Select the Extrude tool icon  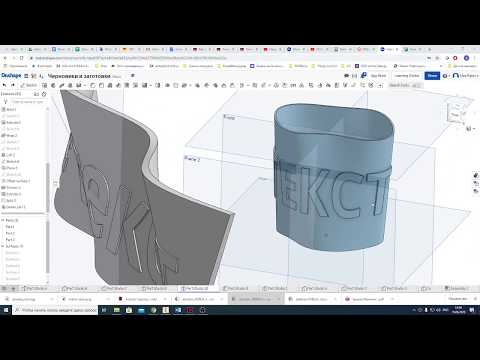(x=44, y=85)
